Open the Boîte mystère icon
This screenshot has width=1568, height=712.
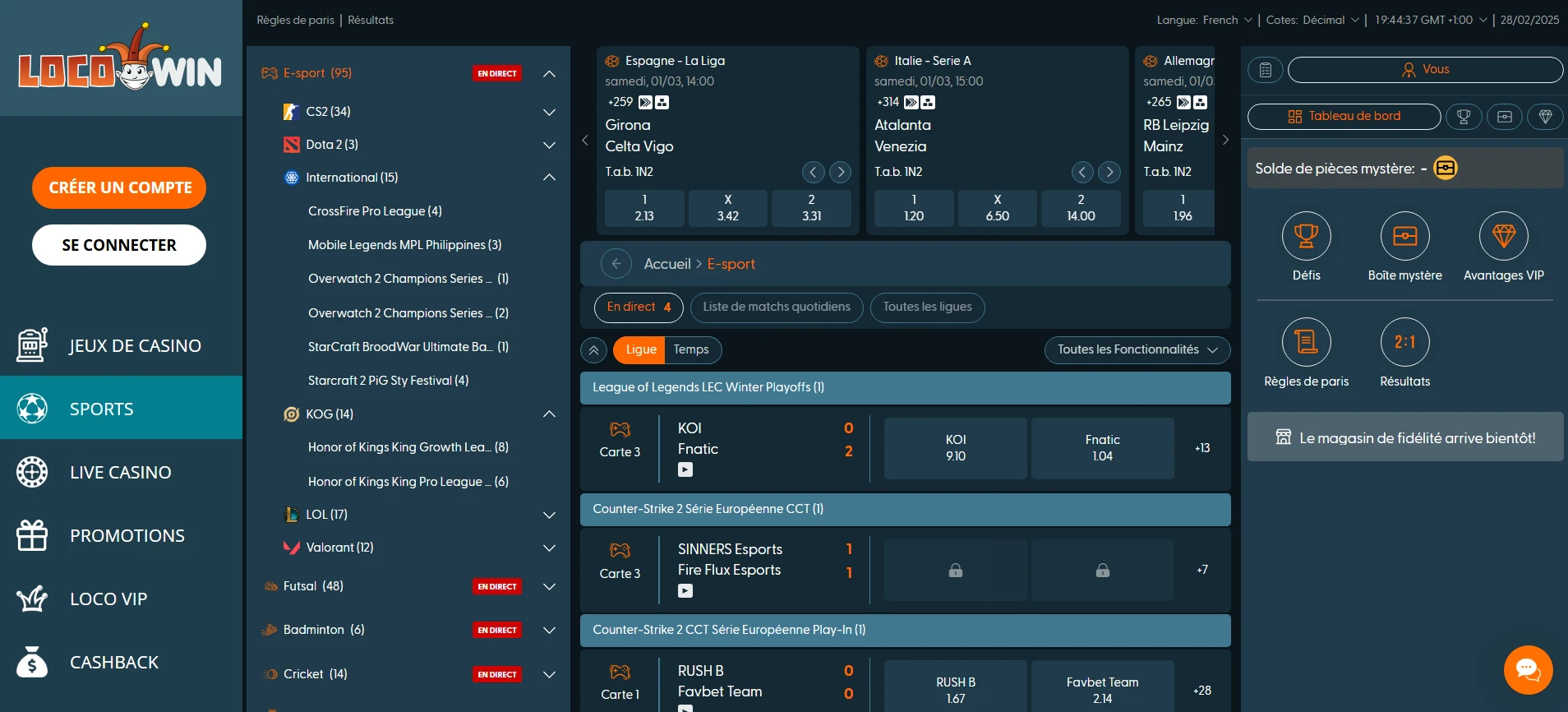(x=1404, y=236)
